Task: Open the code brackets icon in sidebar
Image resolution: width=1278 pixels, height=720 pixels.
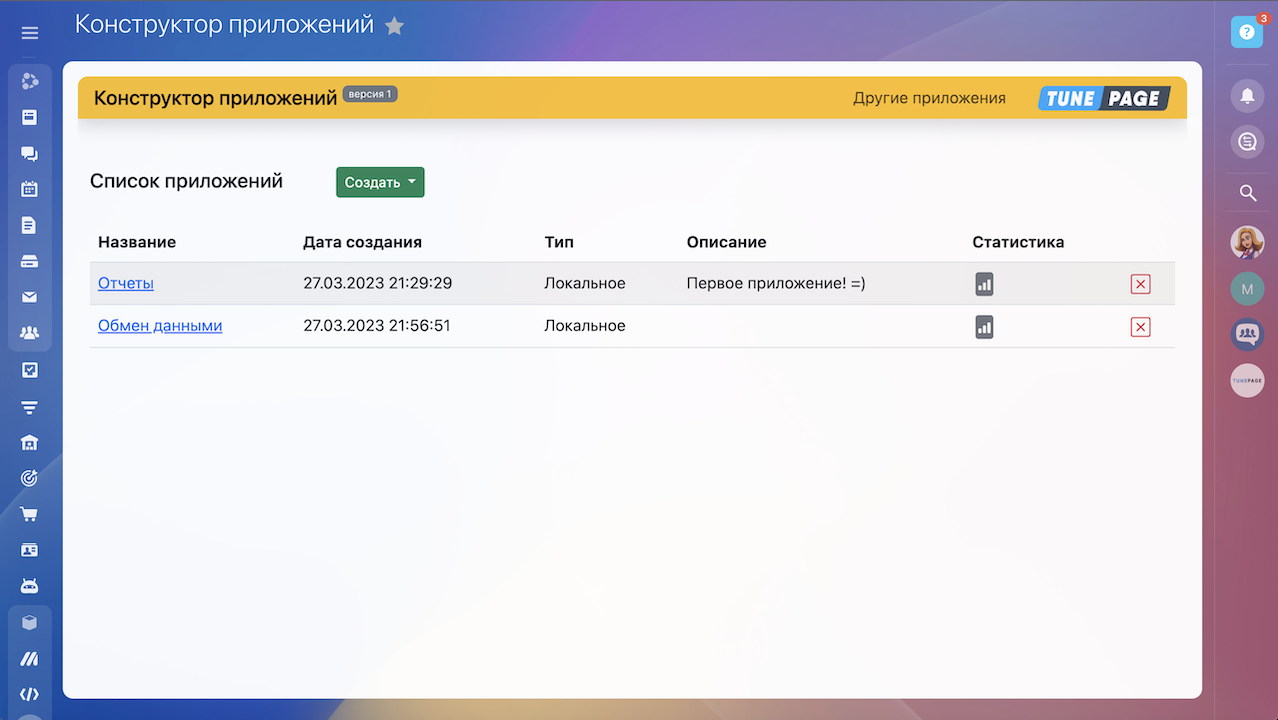Action: [30, 694]
